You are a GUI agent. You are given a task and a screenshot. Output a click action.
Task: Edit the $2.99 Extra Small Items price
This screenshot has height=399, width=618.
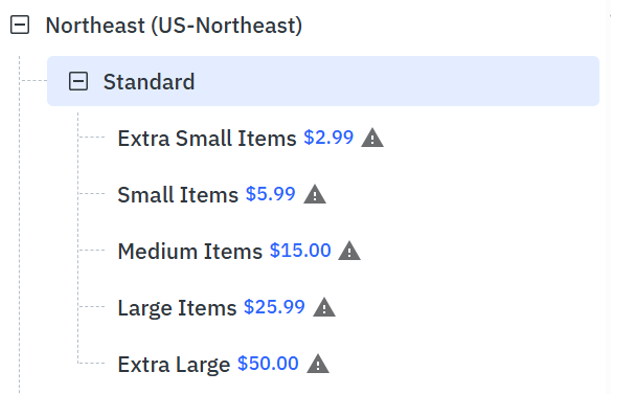[328, 138]
